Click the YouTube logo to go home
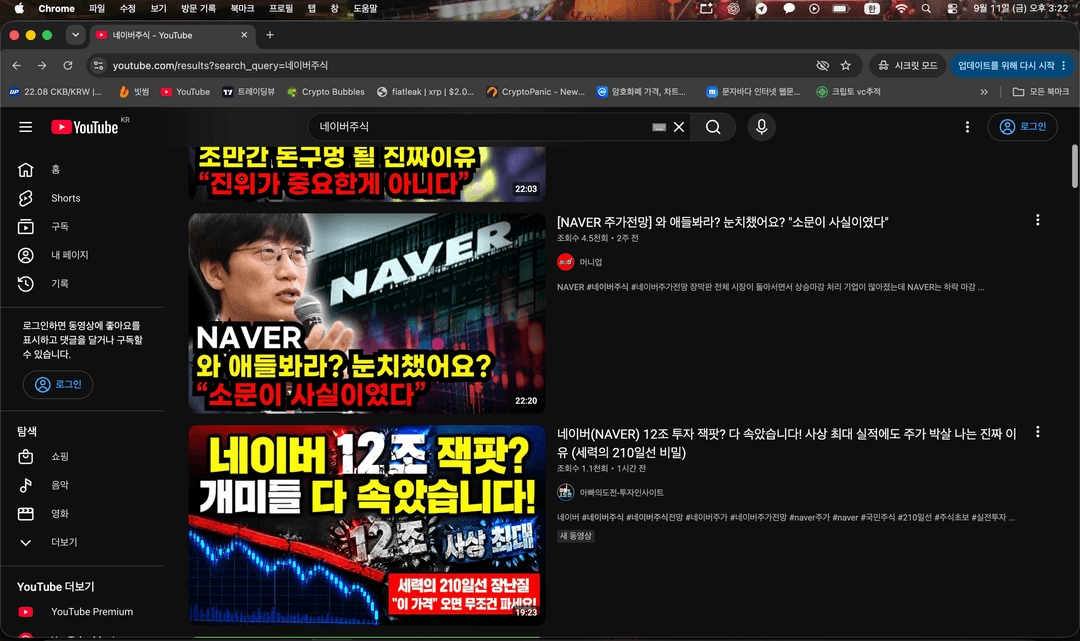Image resolution: width=1080 pixels, height=641 pixels. point(85,127)
